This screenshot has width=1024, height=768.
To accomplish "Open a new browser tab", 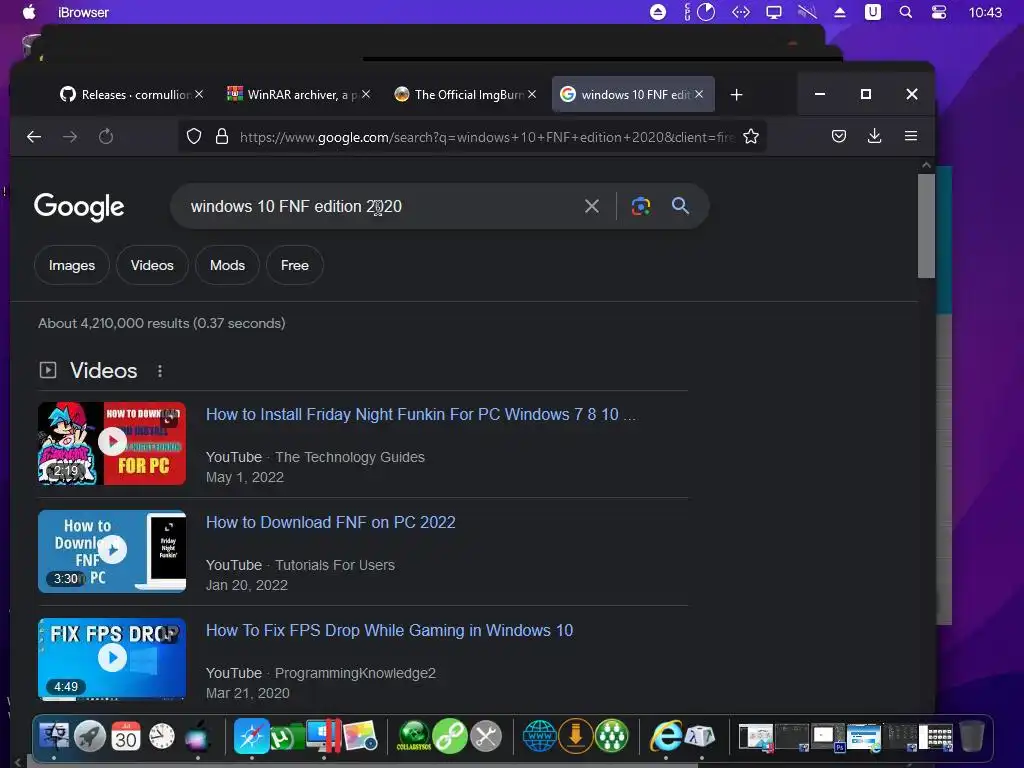I will 737,95.
